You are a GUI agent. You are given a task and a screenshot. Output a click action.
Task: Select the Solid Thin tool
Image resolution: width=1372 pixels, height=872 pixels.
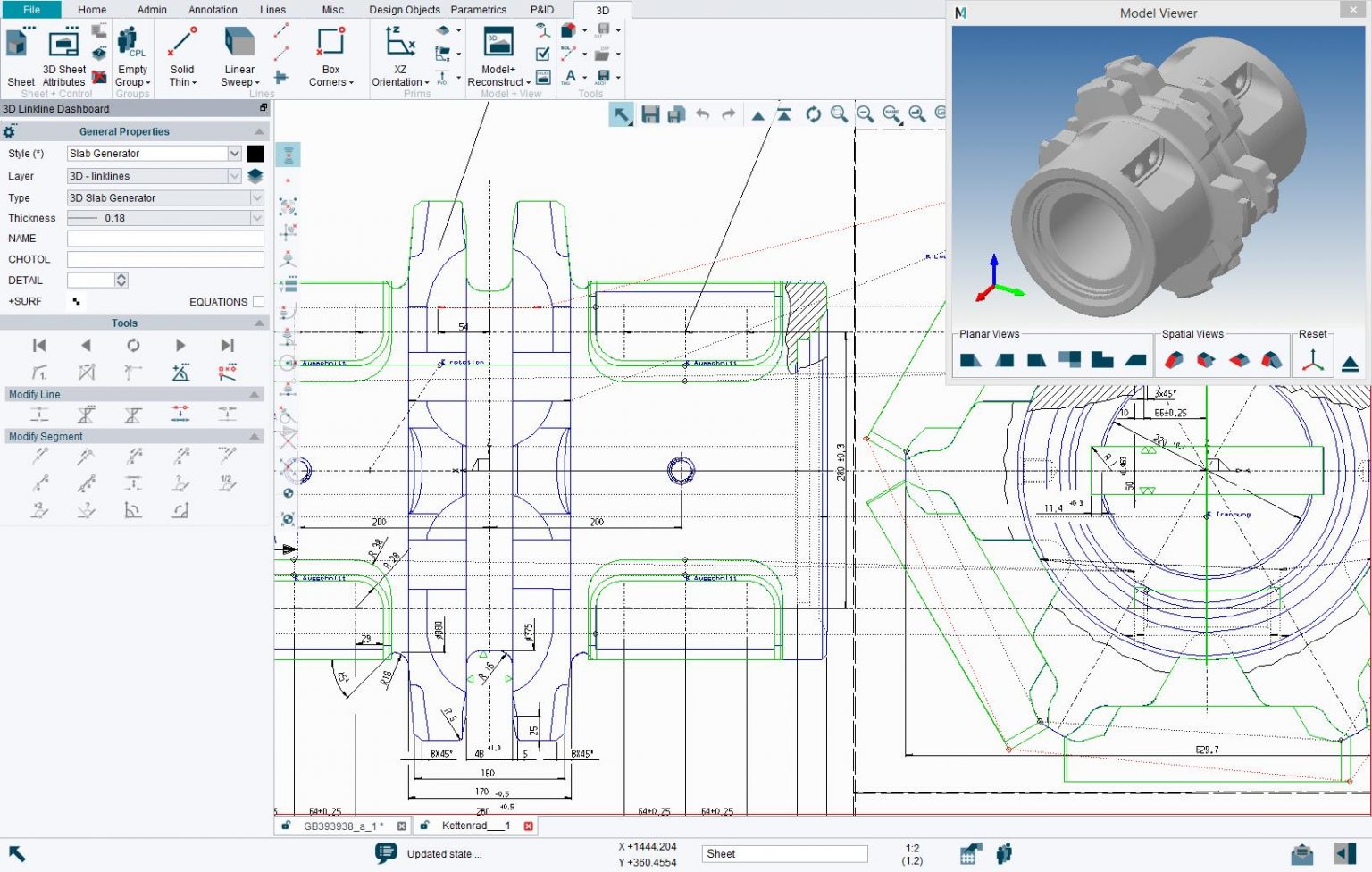pos(181,54)
